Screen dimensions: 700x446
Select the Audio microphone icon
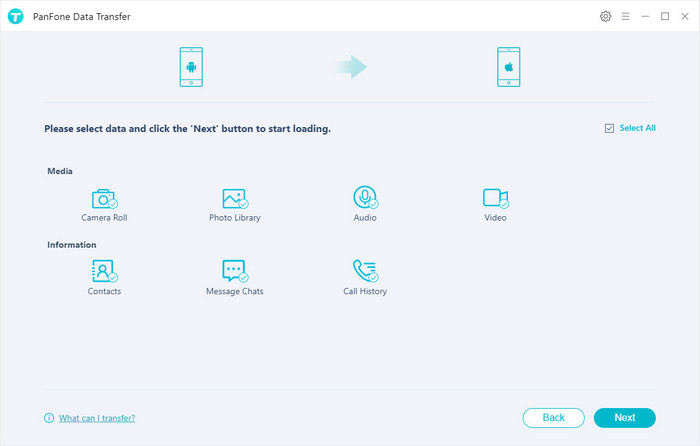point(365,197)
